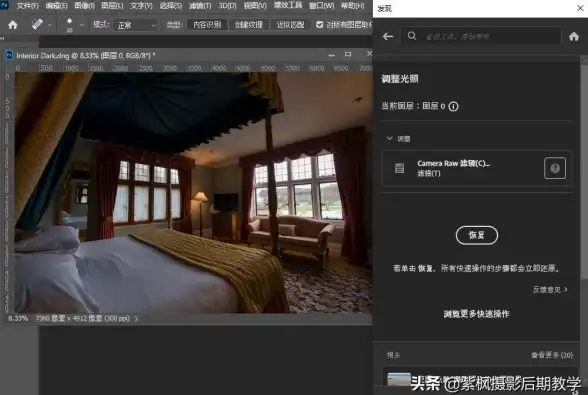Click the Spot Healing Brush tool icon
This screenshot has width=588, height=395.
(37, 24)
